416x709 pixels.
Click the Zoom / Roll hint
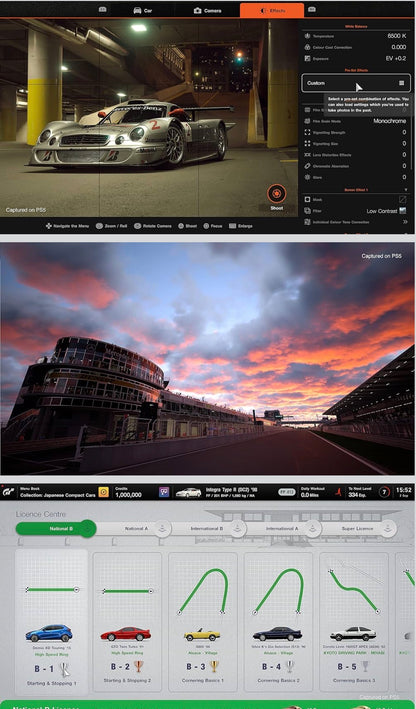[x=111, y=226]
